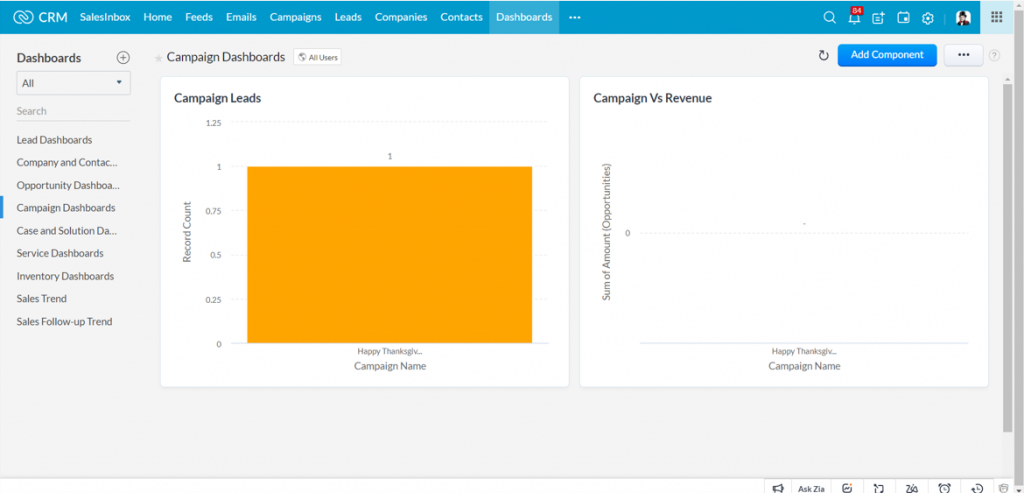
Task: Click the Campaign Leads chart title
Action: coord(217,99)
